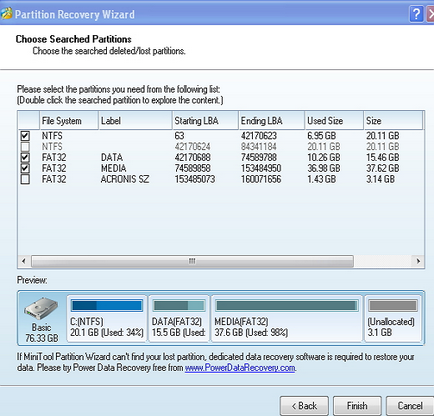
Task: Click the Cancel button
Action: click(410, 406)
